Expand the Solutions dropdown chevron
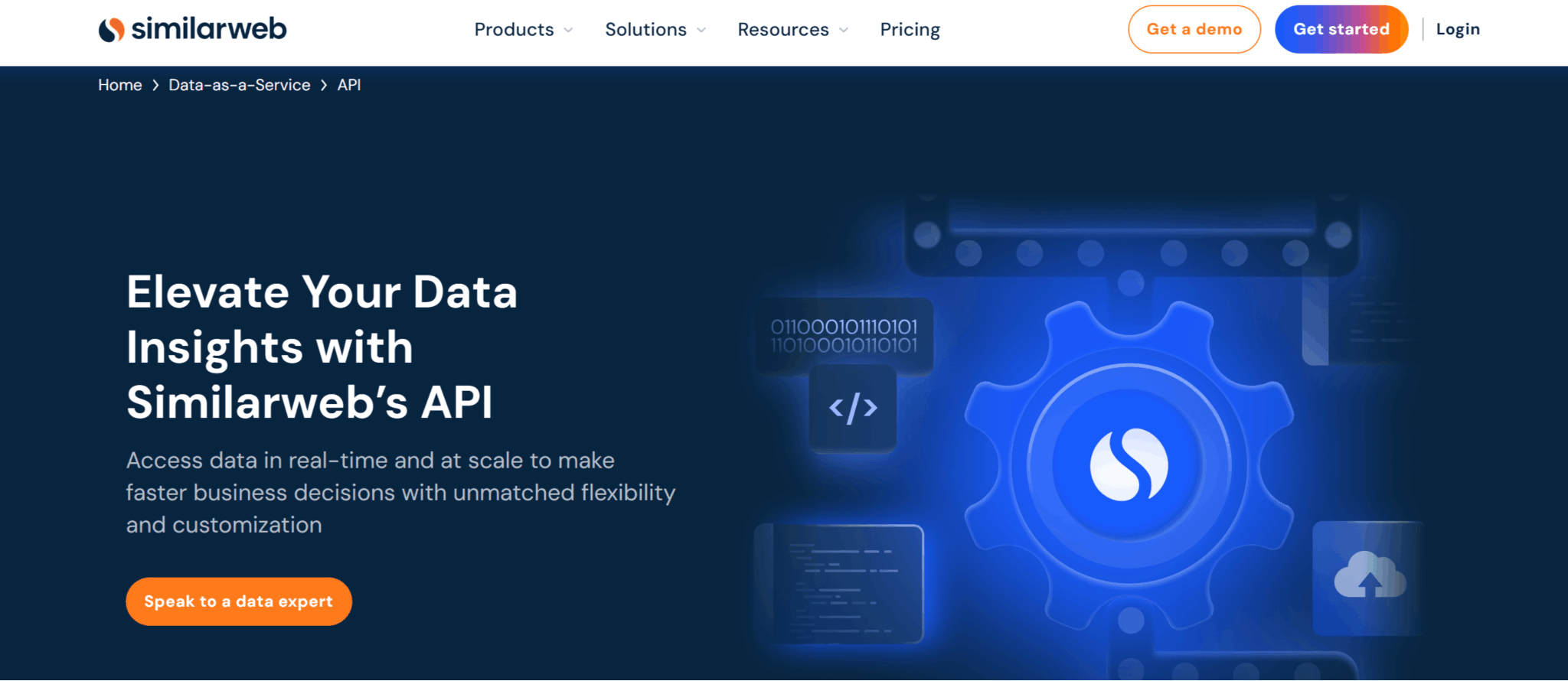The image size is (1568, 681). pos(701,31)
